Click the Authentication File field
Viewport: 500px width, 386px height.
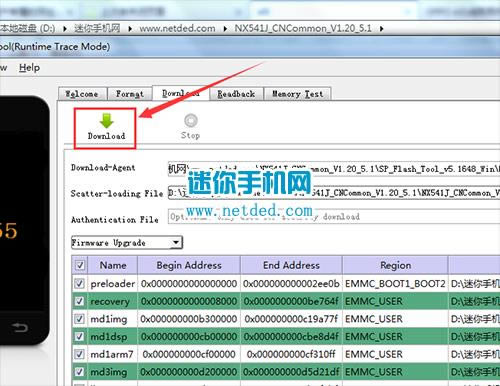(334, 217)
